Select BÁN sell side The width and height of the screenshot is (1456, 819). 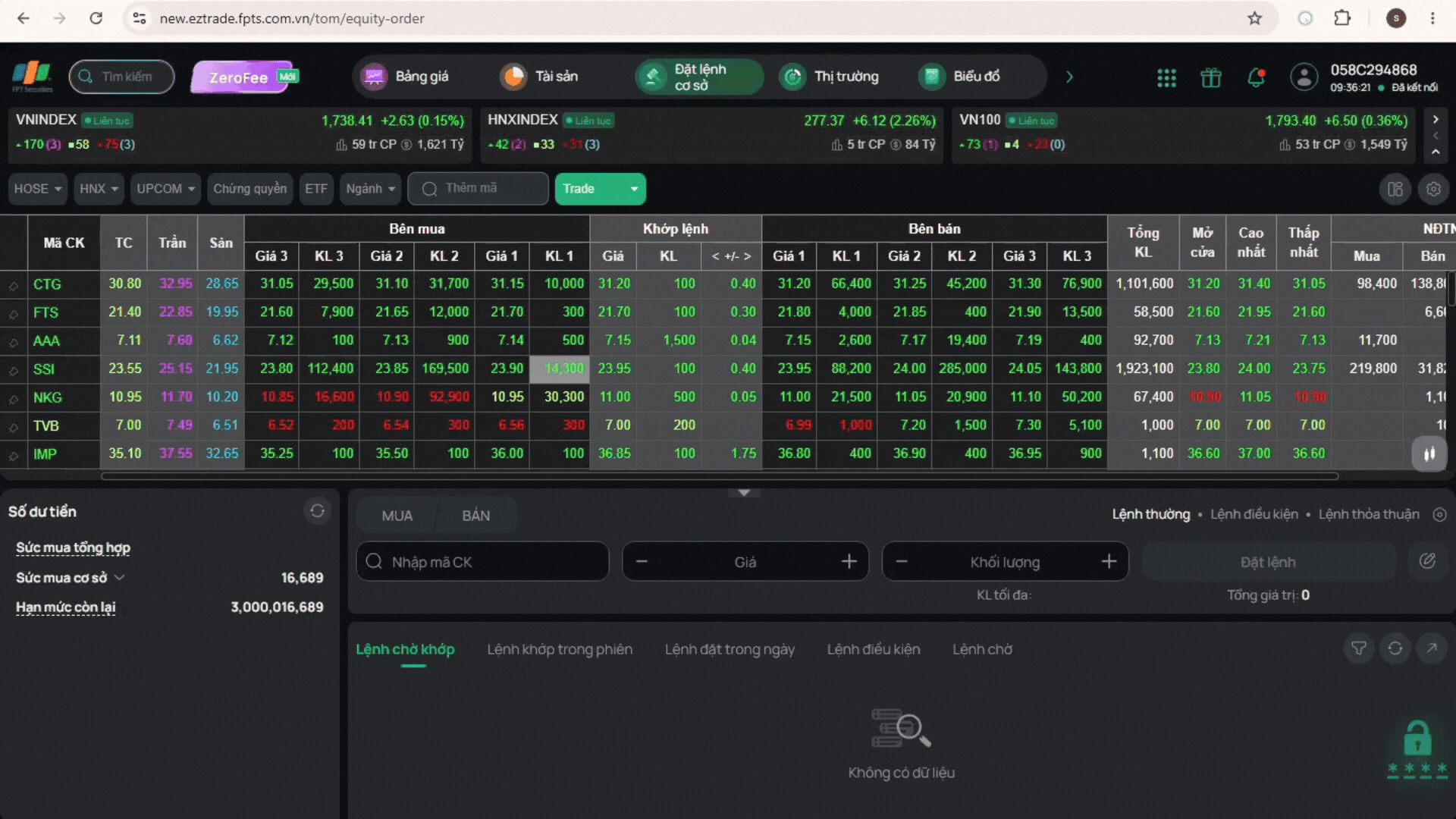[476, 516]
